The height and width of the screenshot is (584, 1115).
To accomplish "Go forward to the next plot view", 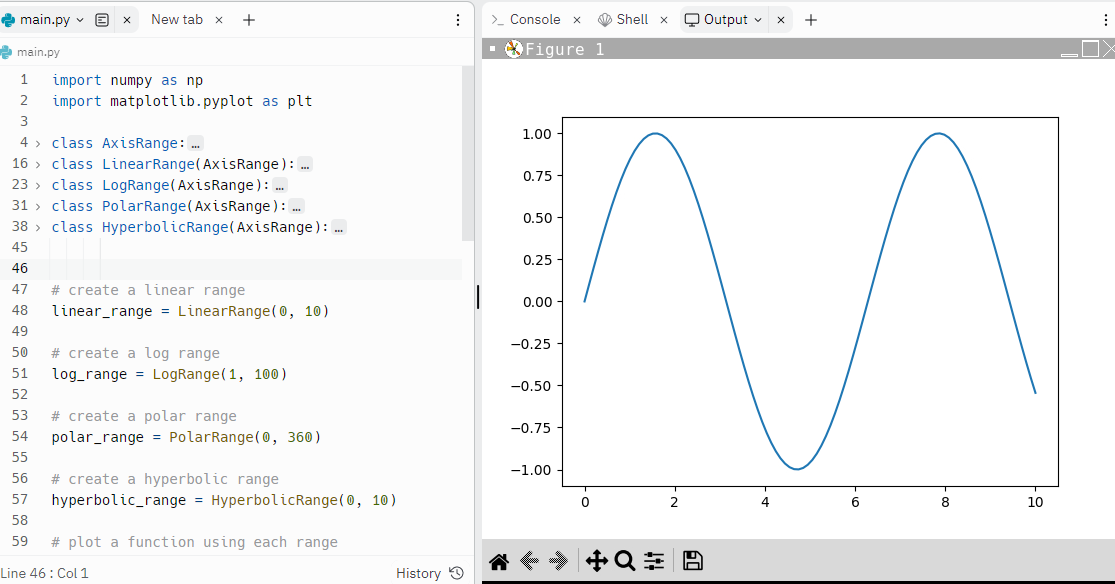I will pos(558,561).
